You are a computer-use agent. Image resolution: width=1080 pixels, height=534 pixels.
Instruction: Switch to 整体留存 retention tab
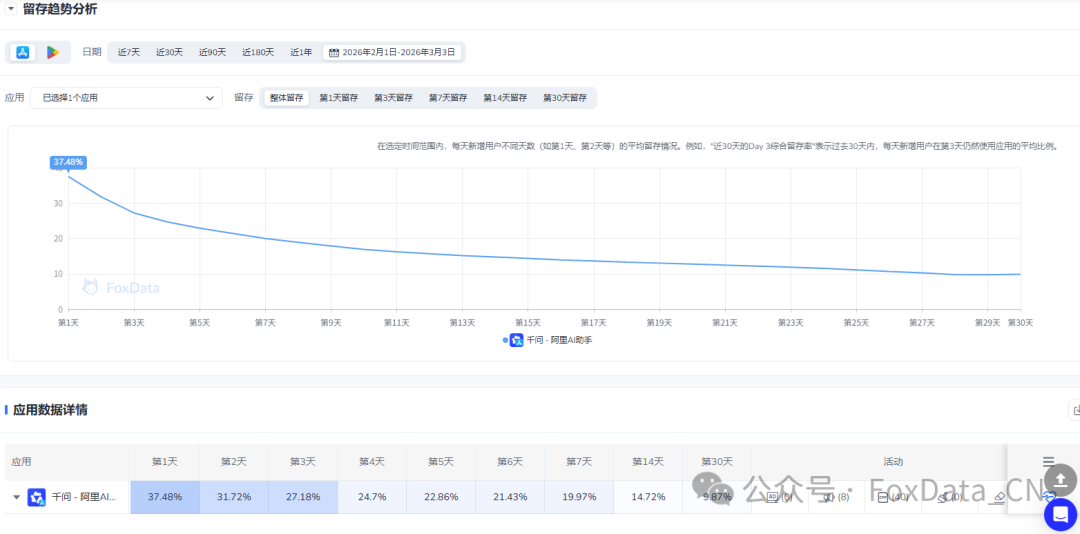[x=287, y=98]
